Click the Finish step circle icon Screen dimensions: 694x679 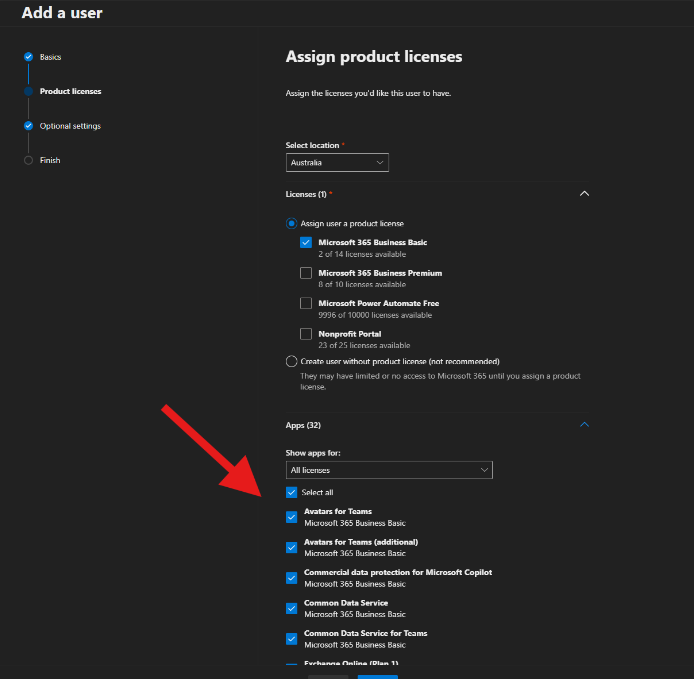(x=28, y=160)
